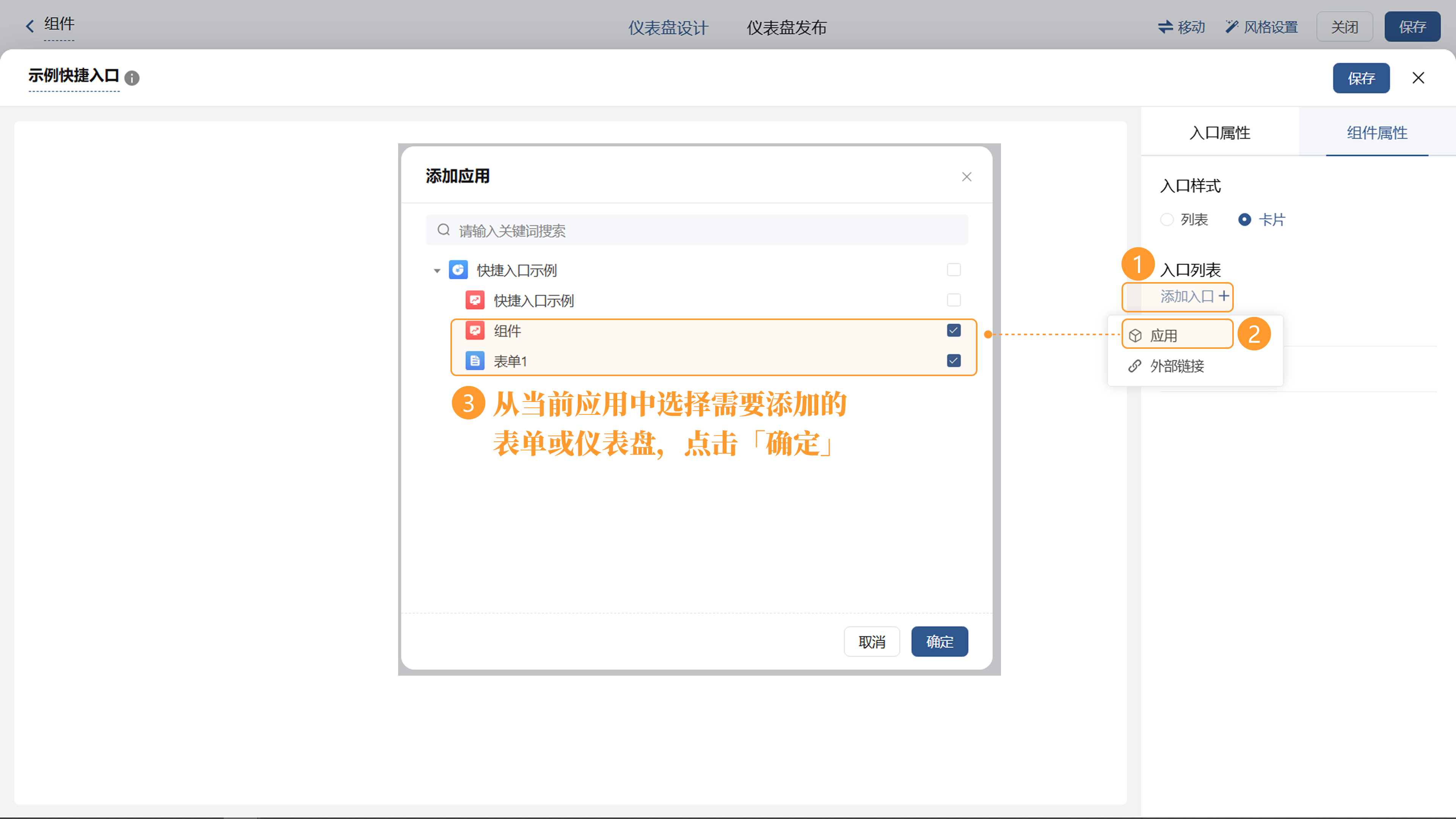The width and height of the screenshot is (1456, 819).
Task: Select the 卡片 radio option
Action: pyautogui.click(x=1244, y=219)
